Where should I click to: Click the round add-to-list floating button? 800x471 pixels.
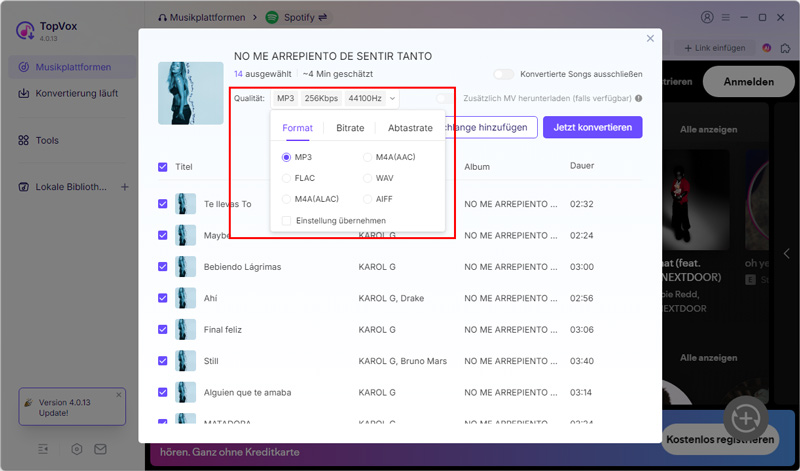(x=745, y=419)
